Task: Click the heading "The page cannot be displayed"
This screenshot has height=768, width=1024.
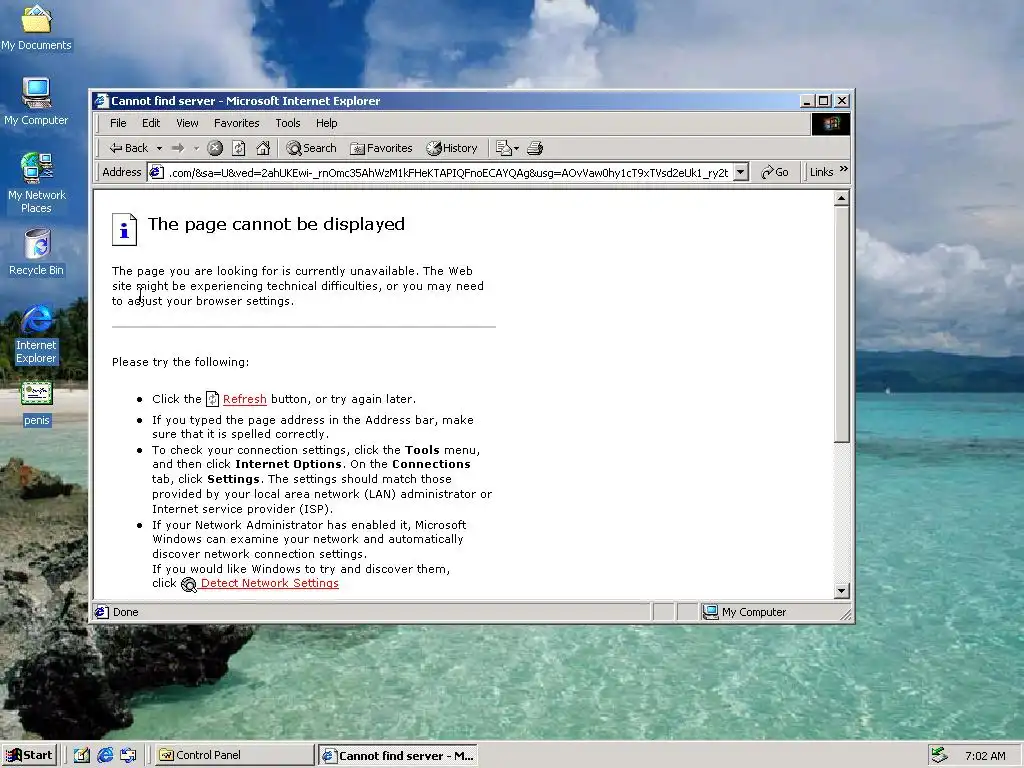Action: (276, 224)
